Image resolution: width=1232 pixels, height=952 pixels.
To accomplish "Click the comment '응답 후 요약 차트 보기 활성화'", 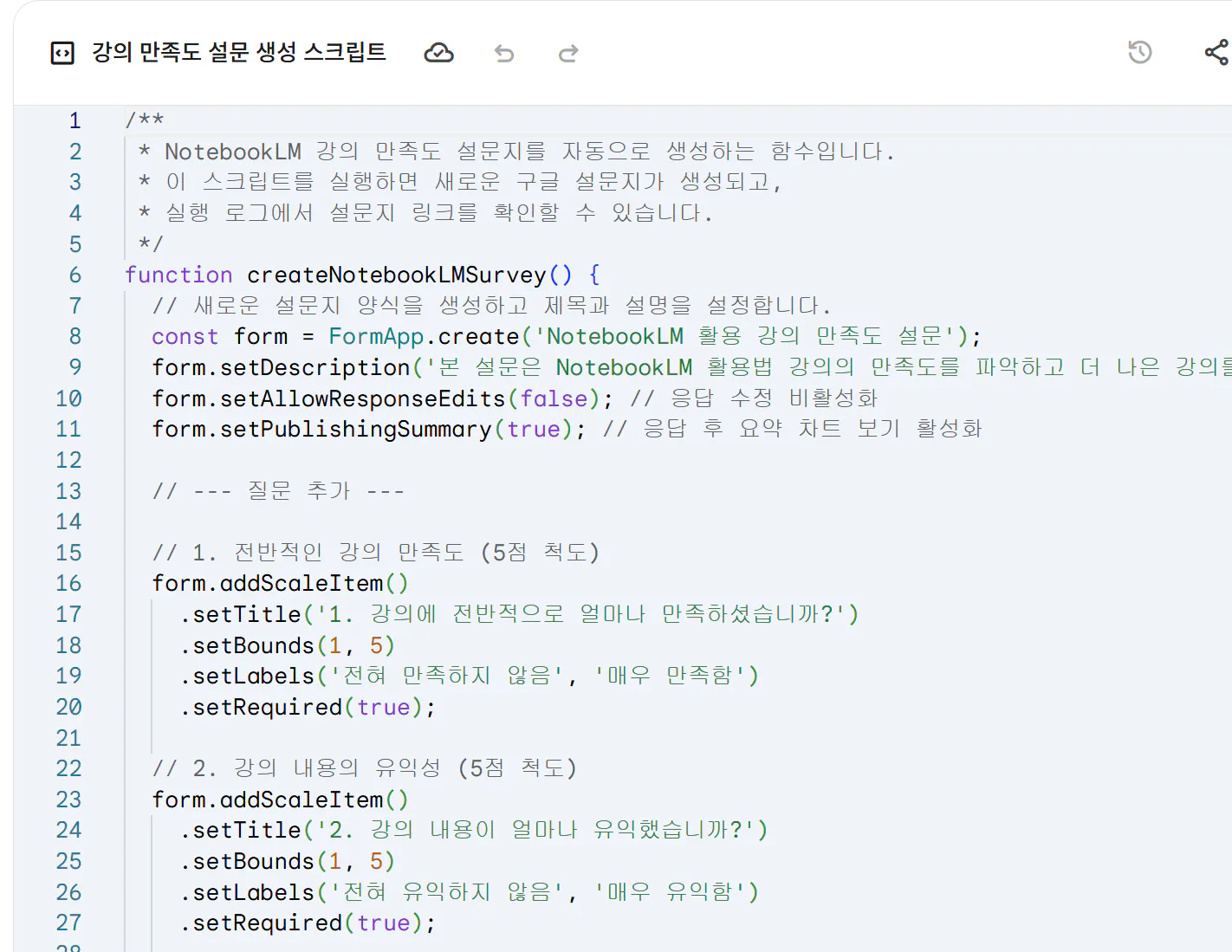I will [x=813, y=429].
